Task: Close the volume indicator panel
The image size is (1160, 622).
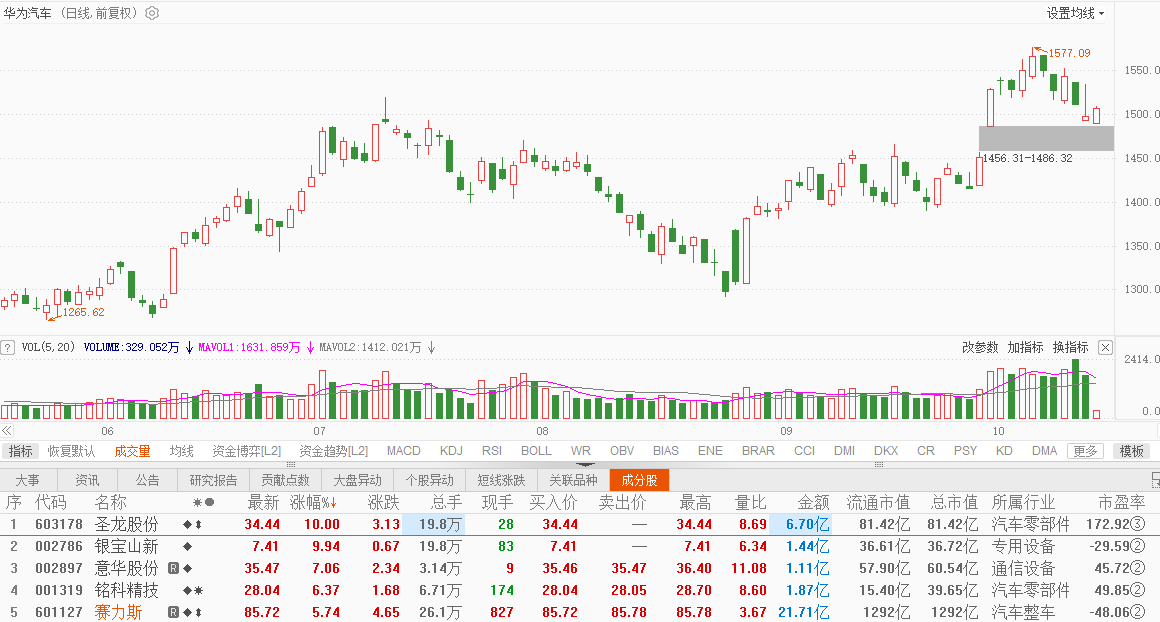Action: tap(1105, 348)
